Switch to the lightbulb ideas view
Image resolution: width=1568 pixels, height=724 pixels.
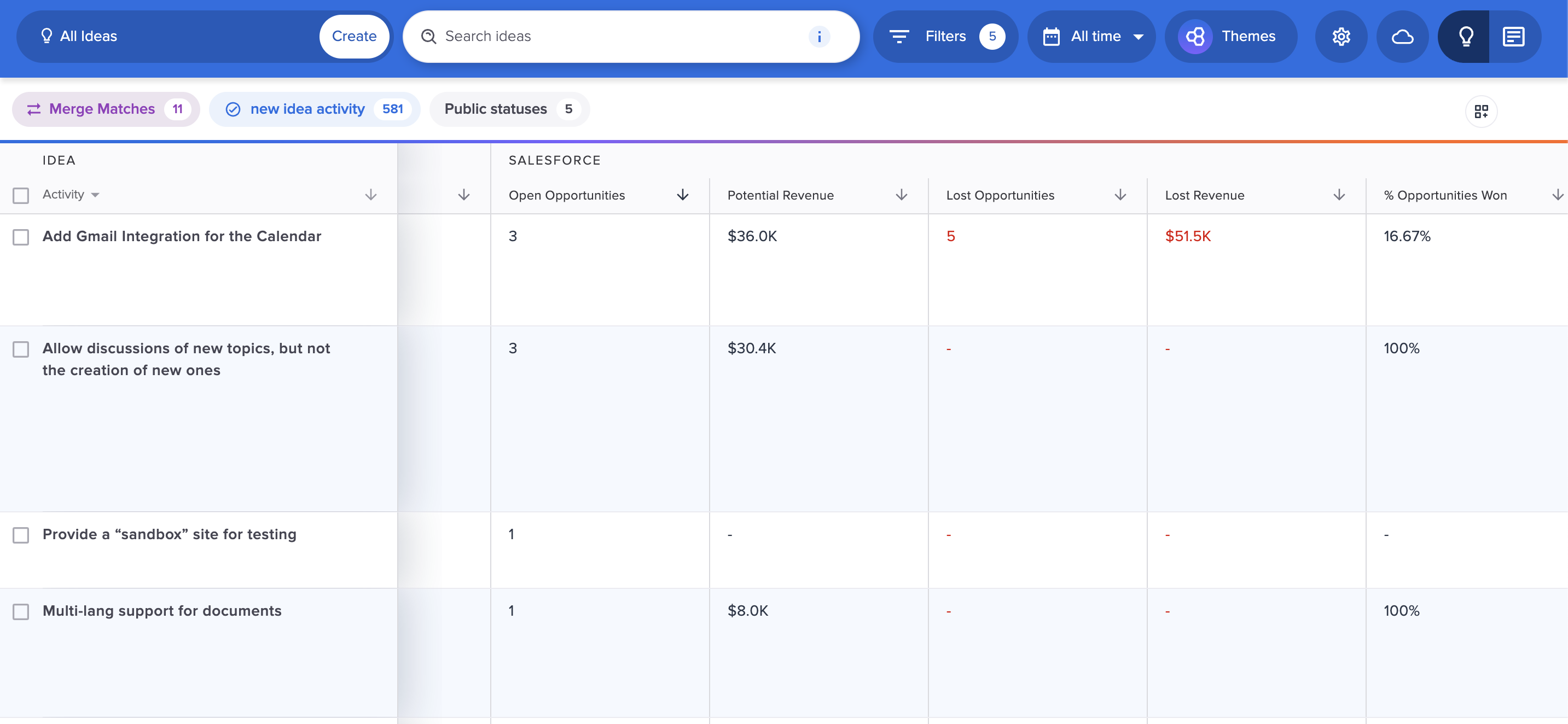pyautogui.click(x=1465, y=37)
